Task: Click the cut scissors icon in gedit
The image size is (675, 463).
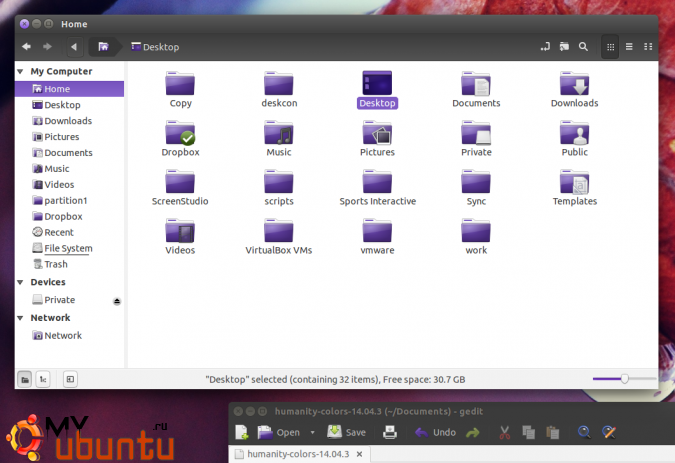Action: (505, 432)
